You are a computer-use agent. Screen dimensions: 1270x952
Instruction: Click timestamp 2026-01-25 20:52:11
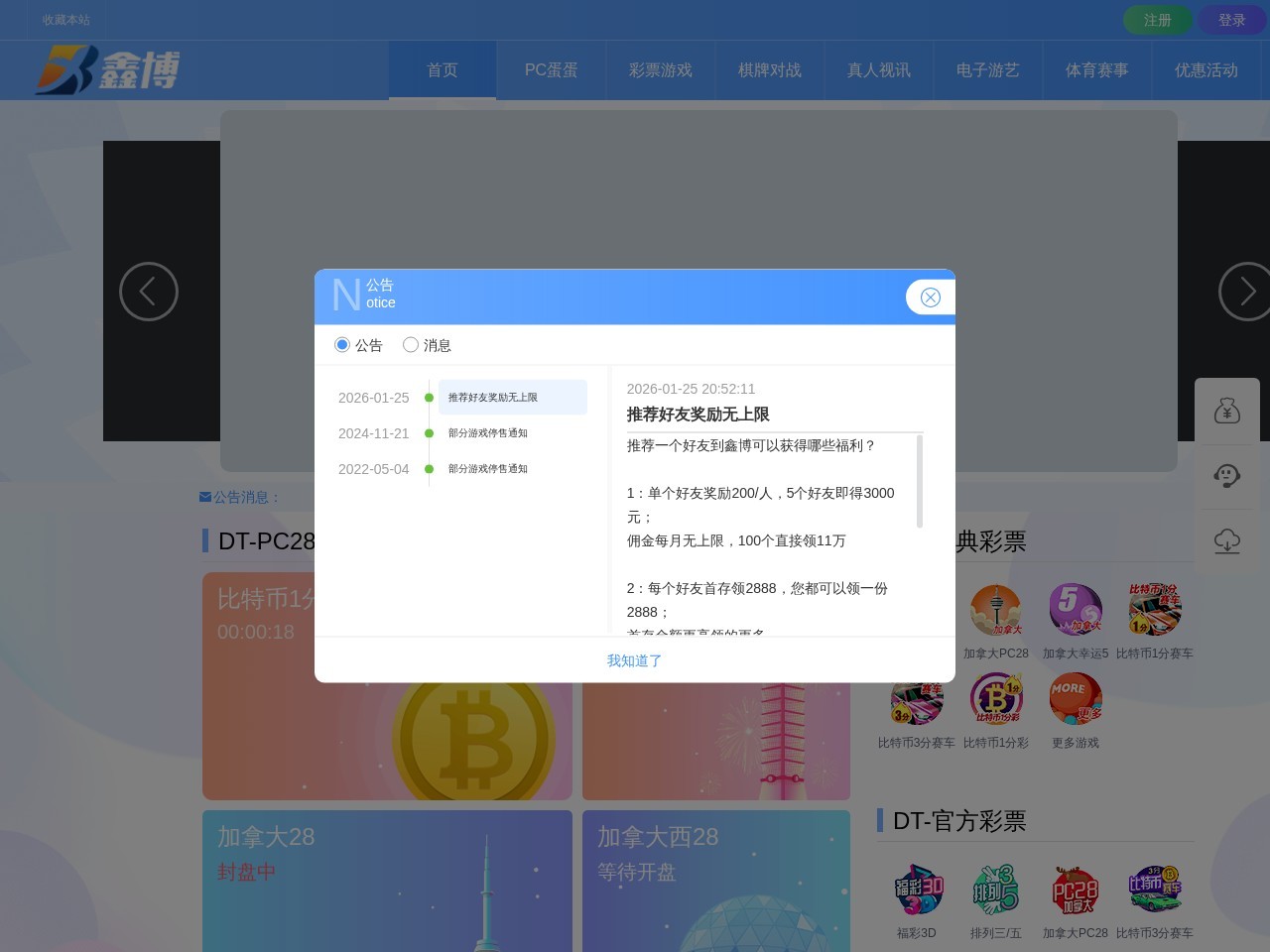coord(691,389)
